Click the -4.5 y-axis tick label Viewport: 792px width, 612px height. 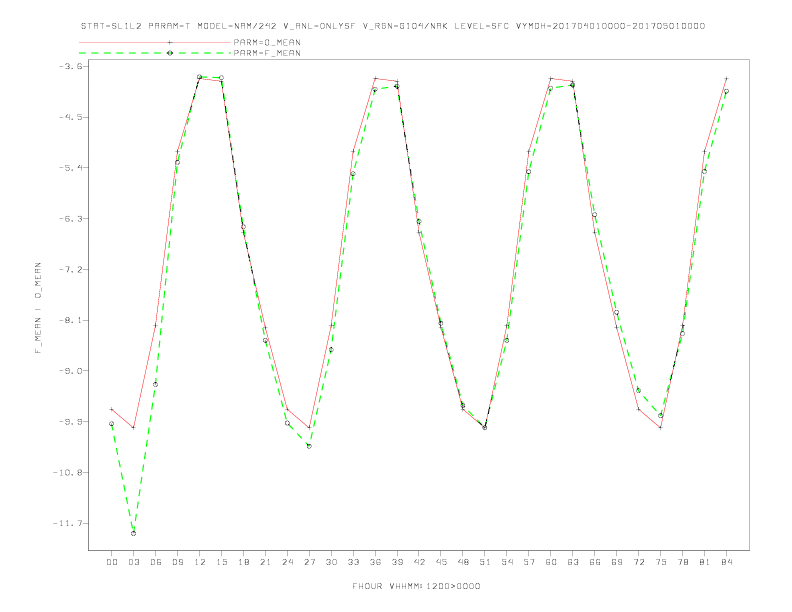point(73,117)
